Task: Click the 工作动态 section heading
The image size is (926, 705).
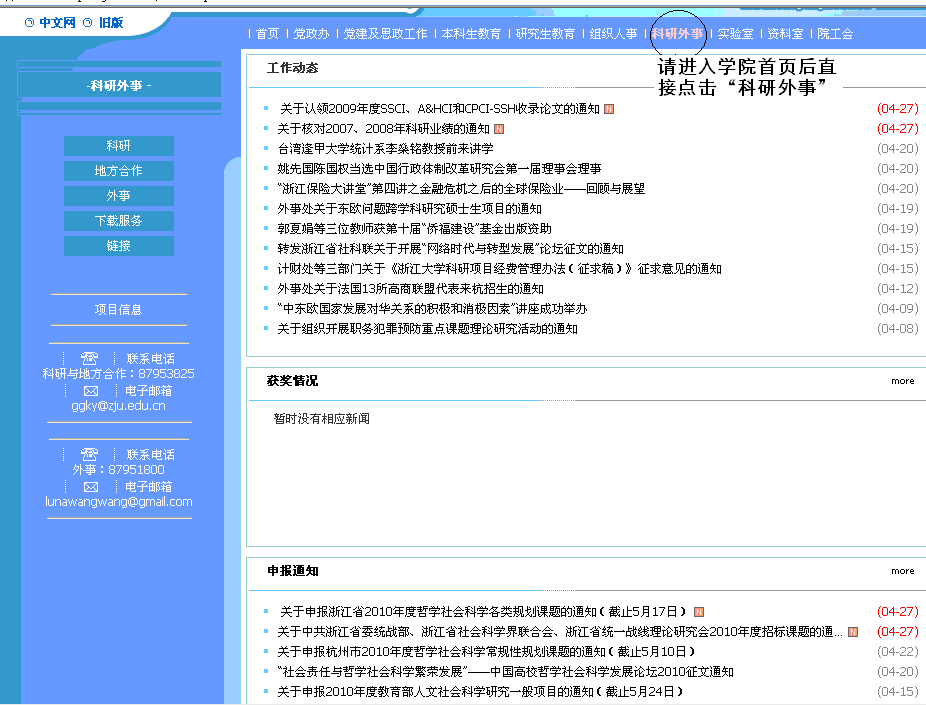Action: pos(292,68)
